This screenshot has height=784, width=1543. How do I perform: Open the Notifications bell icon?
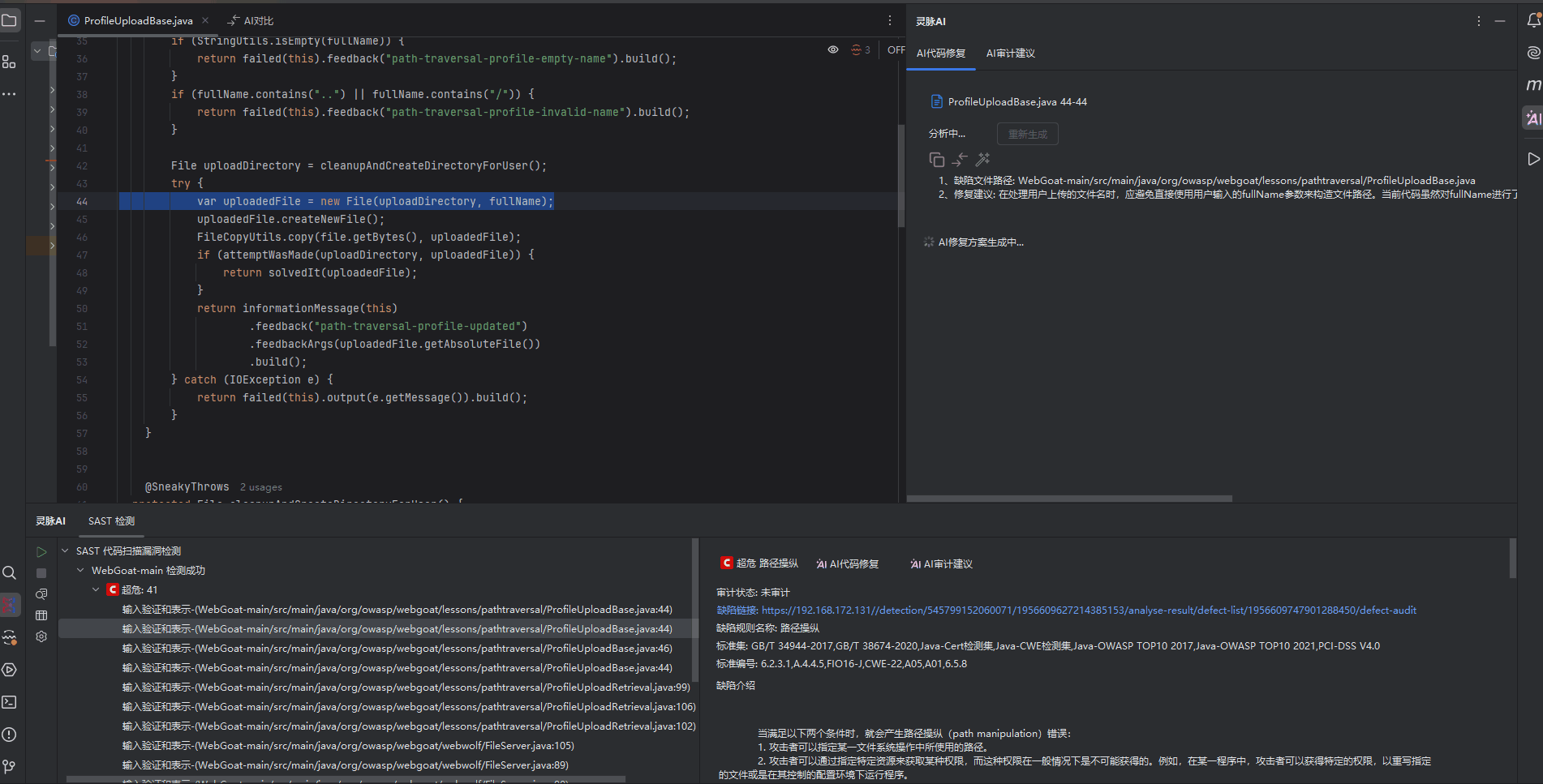(1533, 20)
